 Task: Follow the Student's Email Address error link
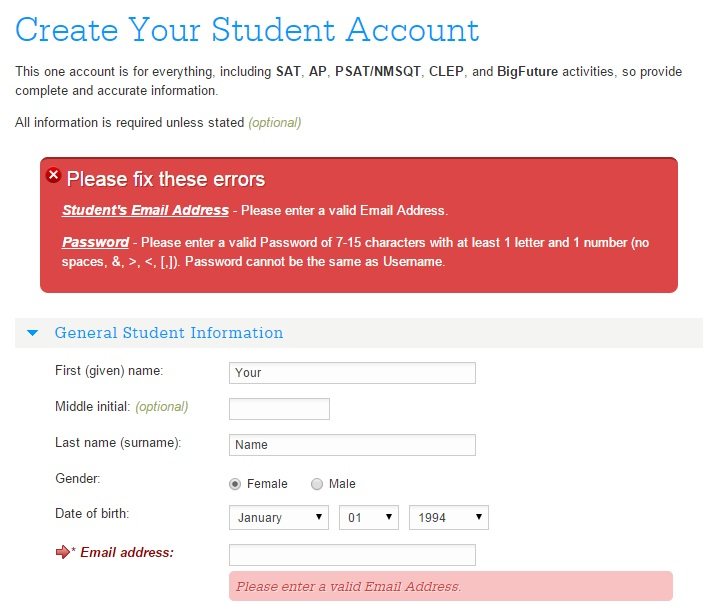click(x=145, y=210)
